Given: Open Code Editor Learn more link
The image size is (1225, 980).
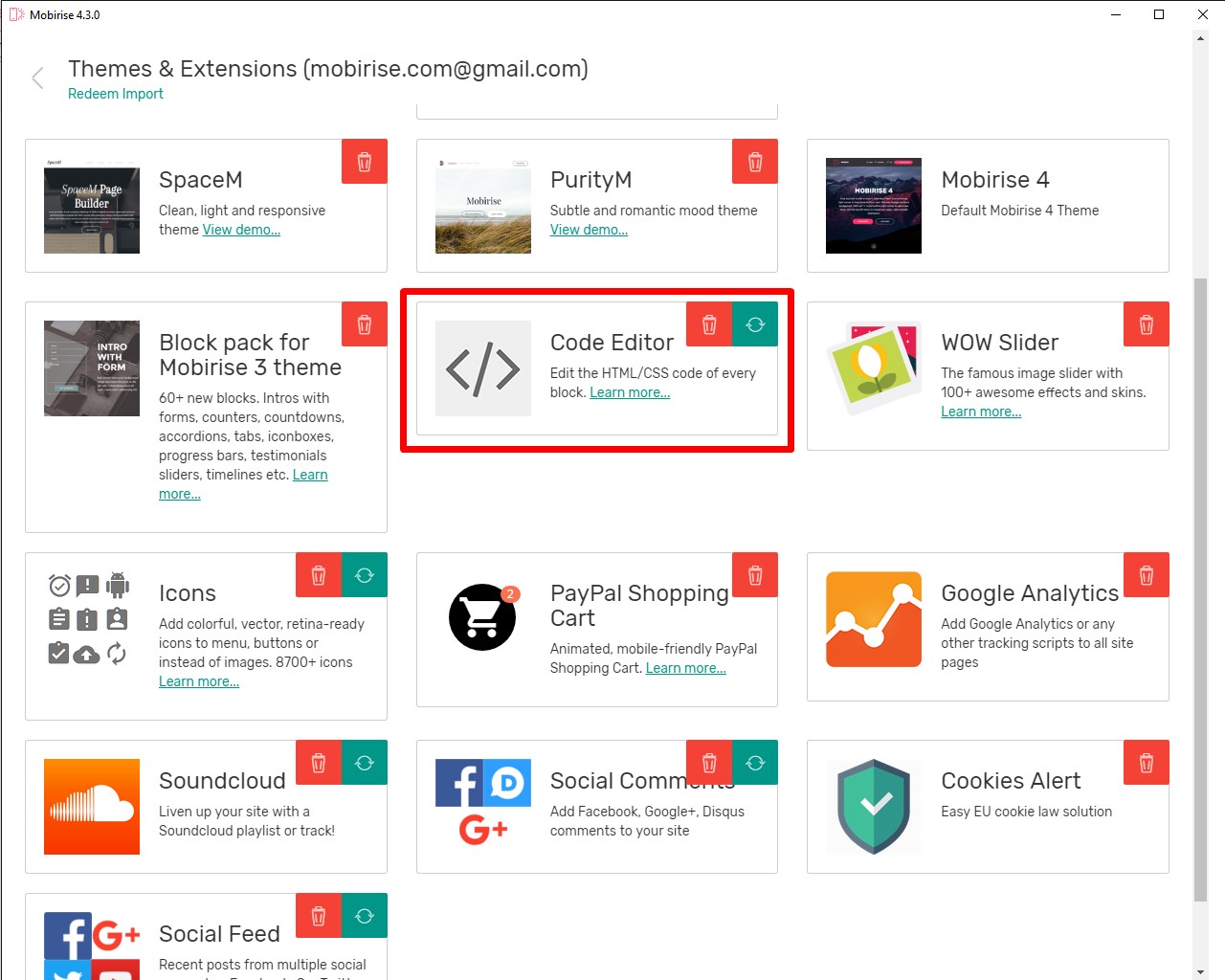Looking at the screenshot, I should pos(630,392).
